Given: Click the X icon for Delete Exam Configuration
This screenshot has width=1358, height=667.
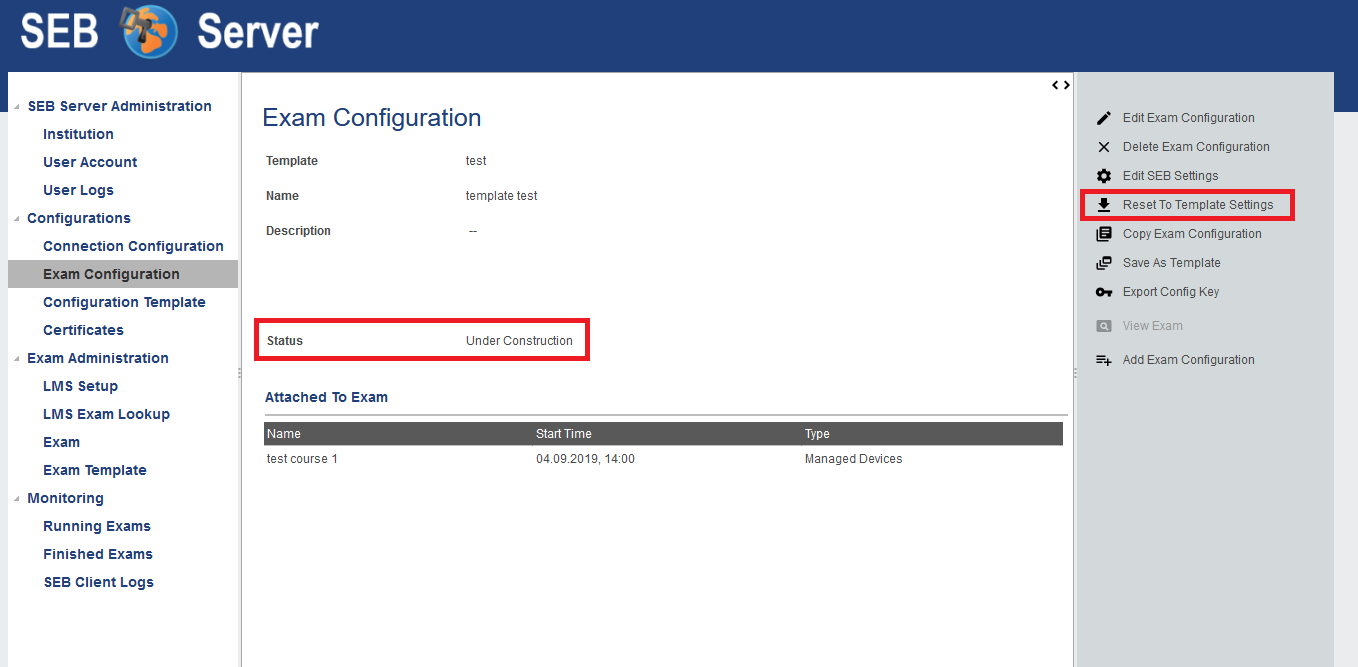Looking at the screenshot, I should pyautogui.click(x=1104, y=147).
